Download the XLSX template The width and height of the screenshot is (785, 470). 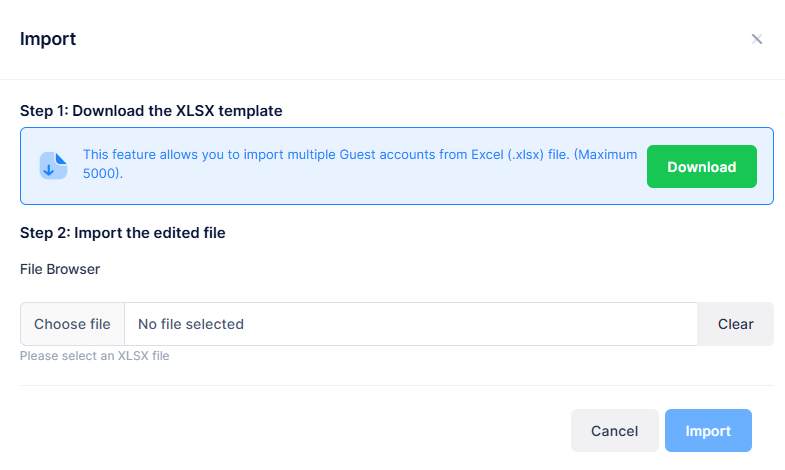coord(701,167)
